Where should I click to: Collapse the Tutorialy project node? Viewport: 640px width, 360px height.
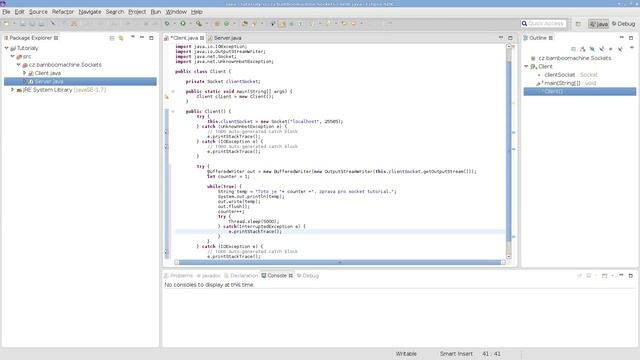point(7,48)
